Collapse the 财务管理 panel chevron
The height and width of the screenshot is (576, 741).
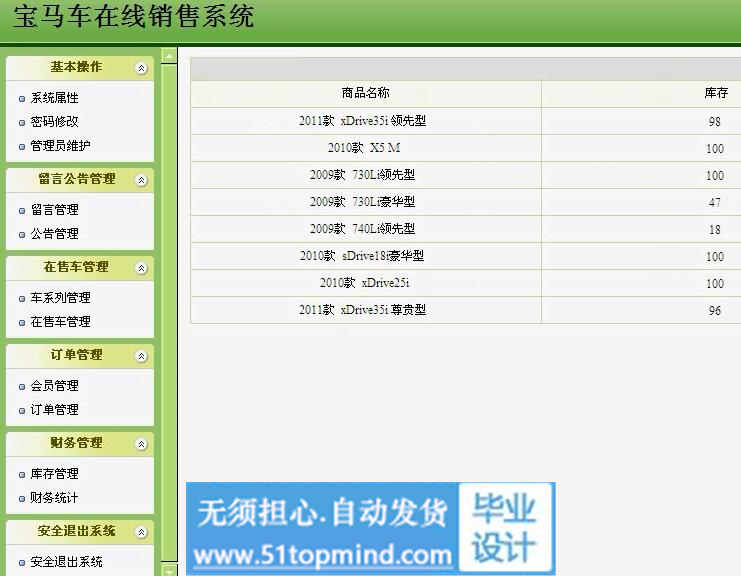coord(141,444)
